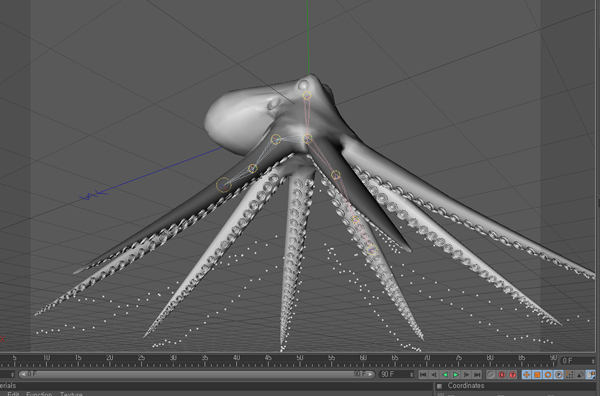
Task: Toggle parameter keyframe recording icon
Action: 558,375
